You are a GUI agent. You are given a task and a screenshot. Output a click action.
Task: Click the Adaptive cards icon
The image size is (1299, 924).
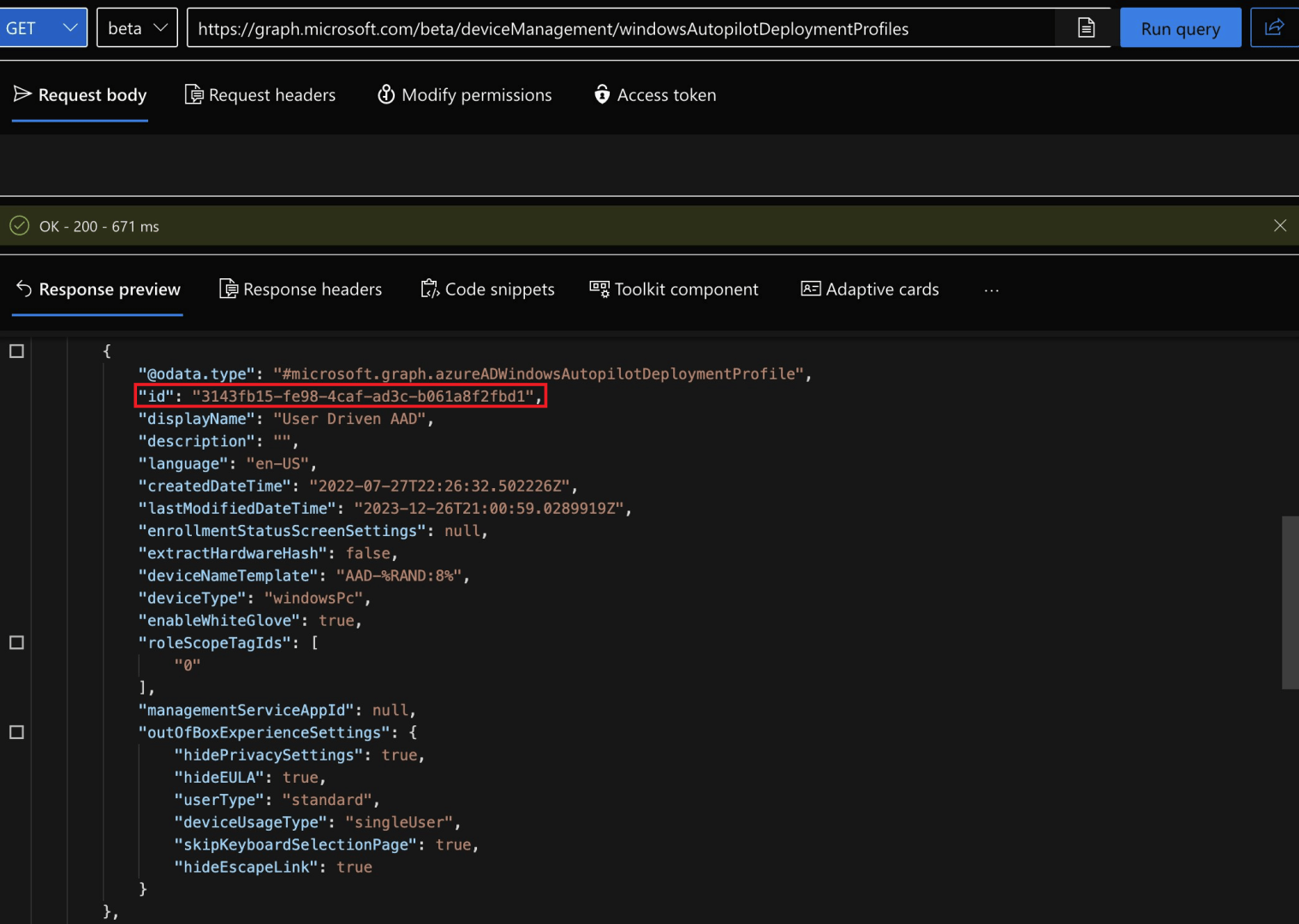(810, 289)
